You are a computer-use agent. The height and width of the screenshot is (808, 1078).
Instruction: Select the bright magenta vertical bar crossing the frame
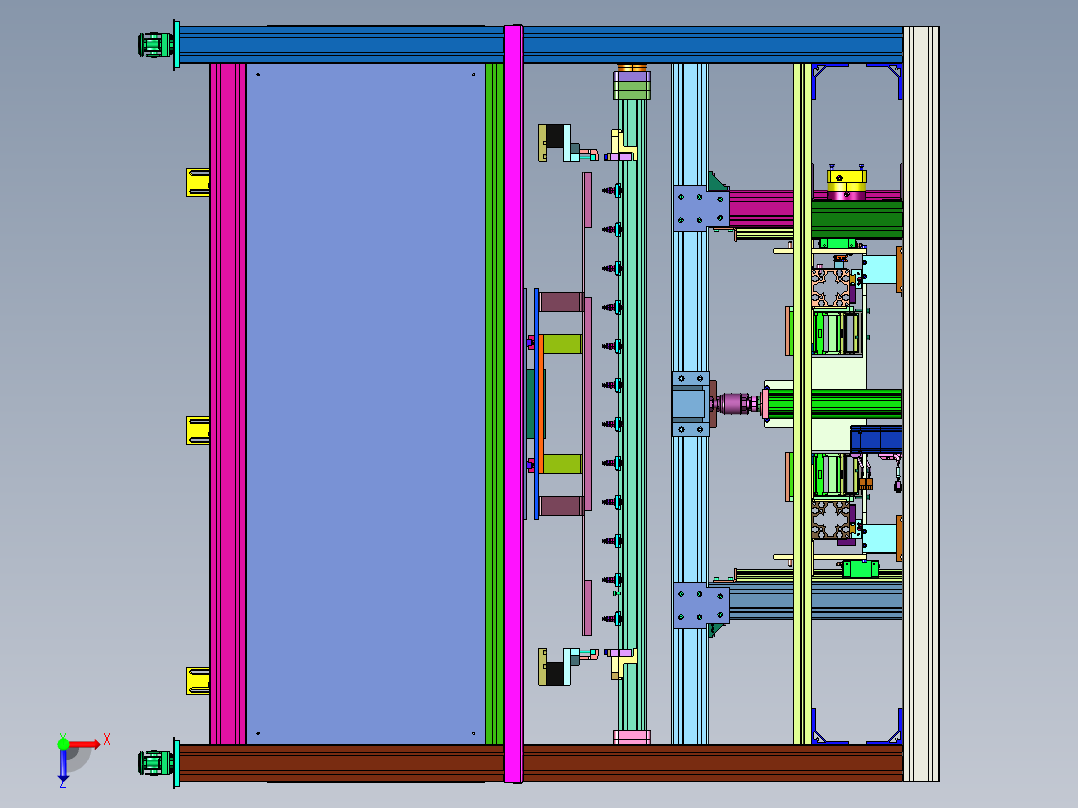pyautogui.click(x=513, y=404)
